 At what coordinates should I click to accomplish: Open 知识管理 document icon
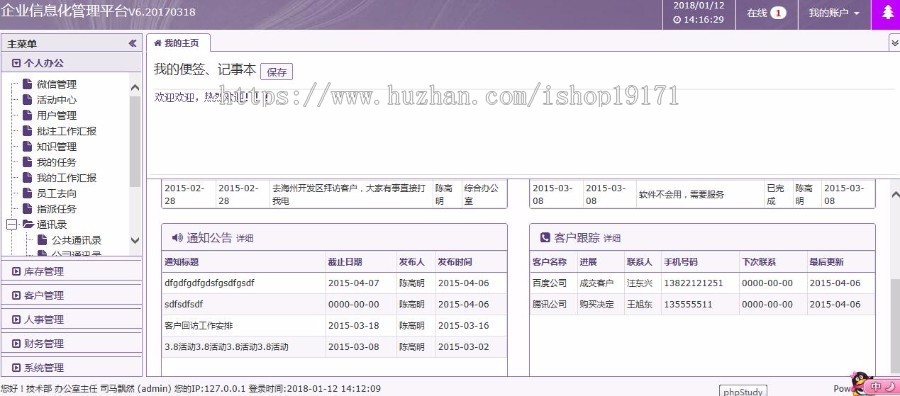coord(27,146)
